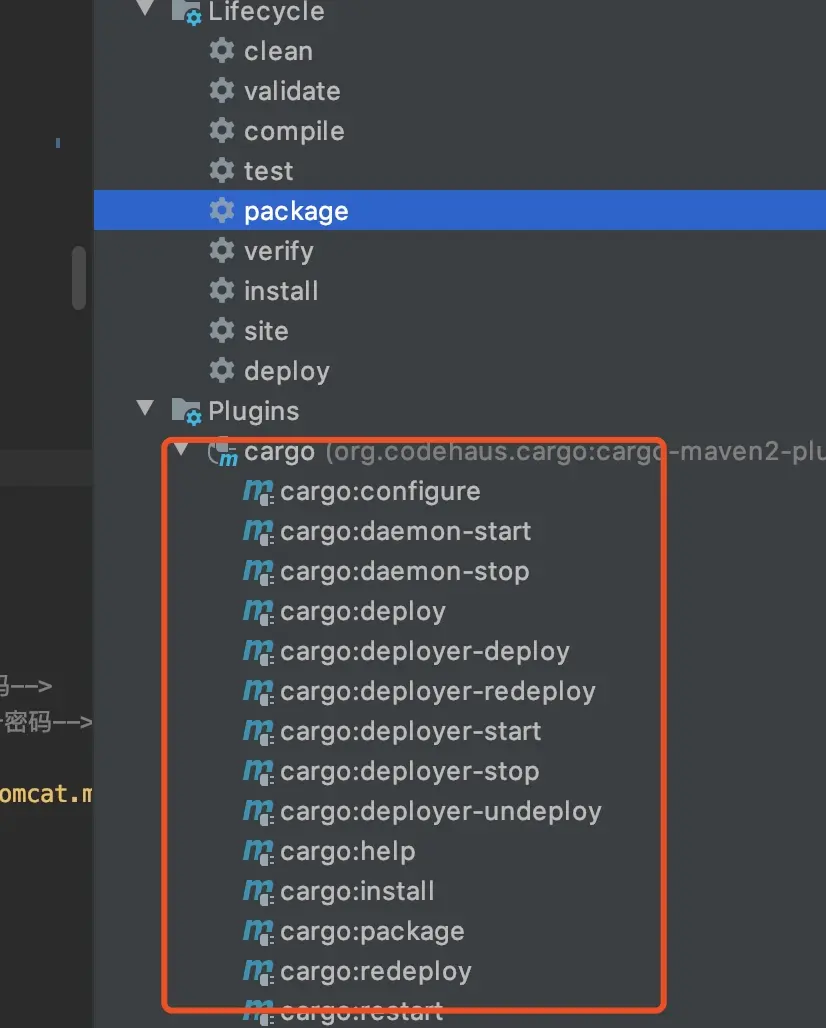The height and width of the screenshot is (1028, 826).
Task: Click the Maven goal icon for cargo:configure
Action: pyautogui.click(x=258, y=492)
